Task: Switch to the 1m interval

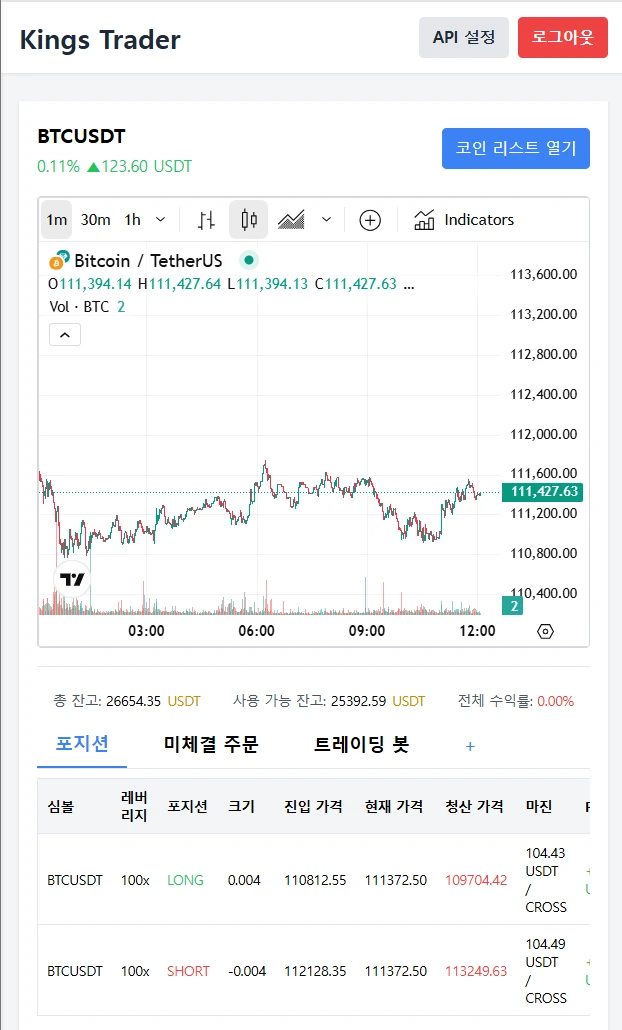Action: pos(56,219)
